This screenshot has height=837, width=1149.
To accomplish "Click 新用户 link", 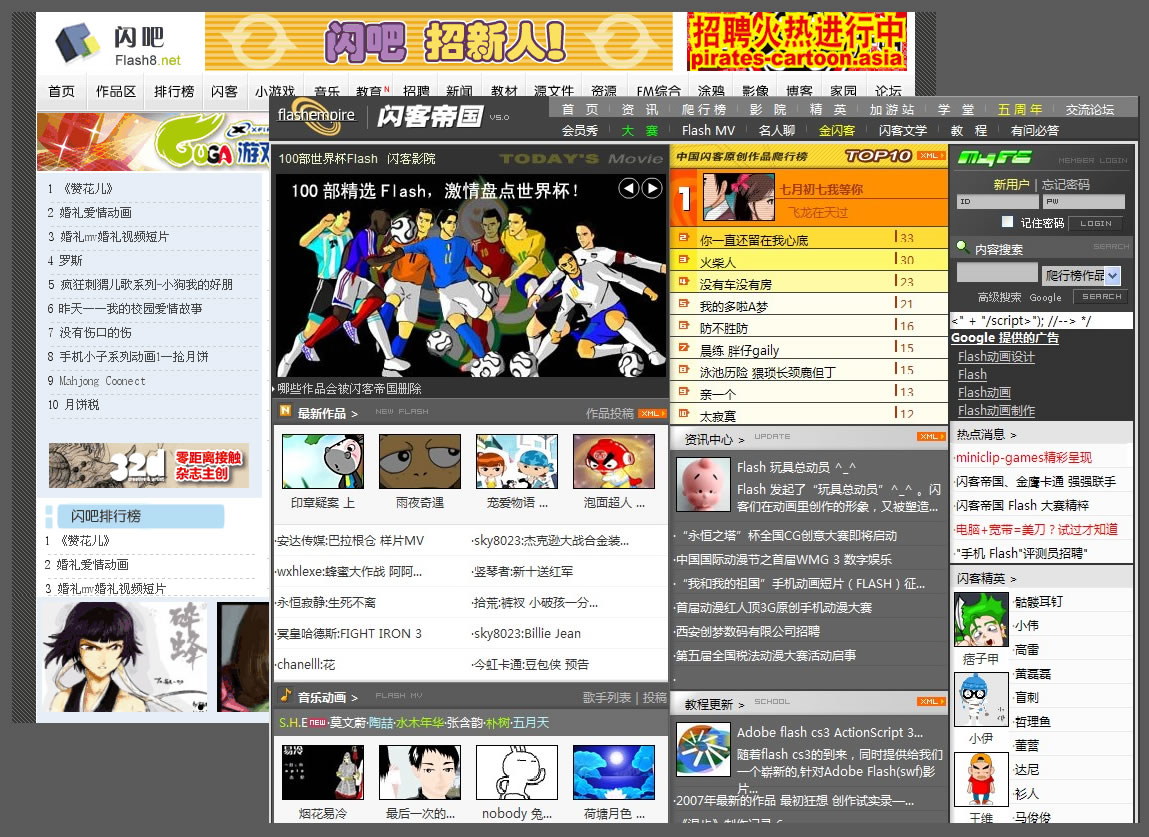I will [x=1011, y=185].
